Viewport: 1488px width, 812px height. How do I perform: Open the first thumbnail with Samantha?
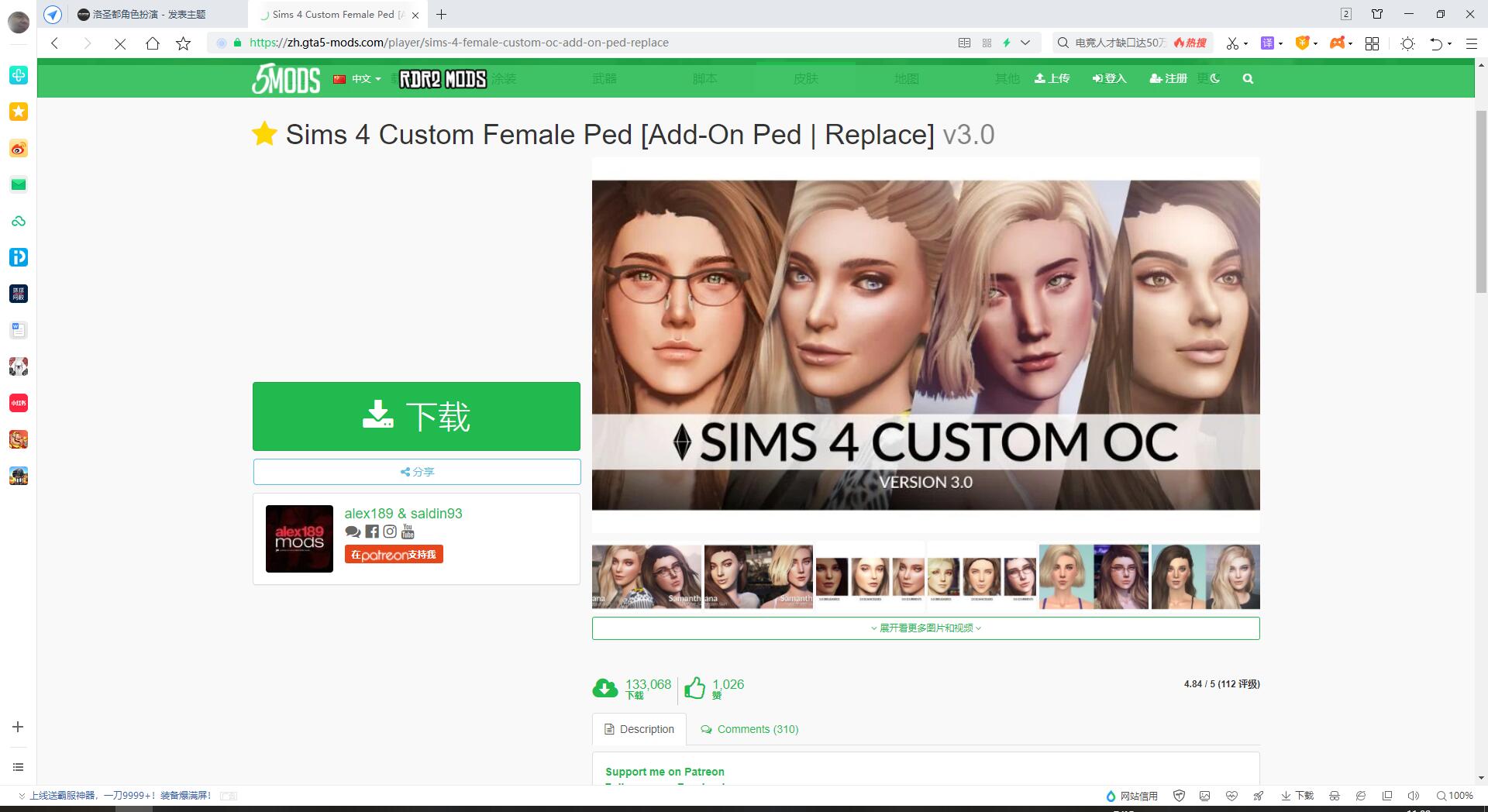click(x=646, y=576)
